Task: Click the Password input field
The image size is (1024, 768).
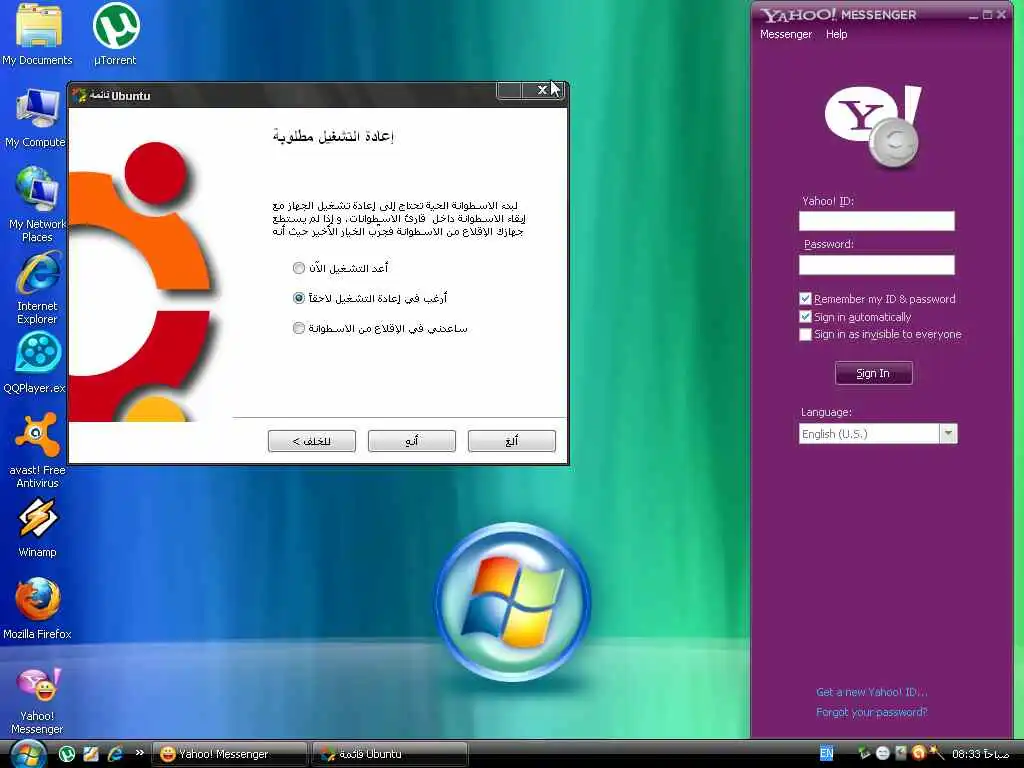Action: click(x=876, y=264)
